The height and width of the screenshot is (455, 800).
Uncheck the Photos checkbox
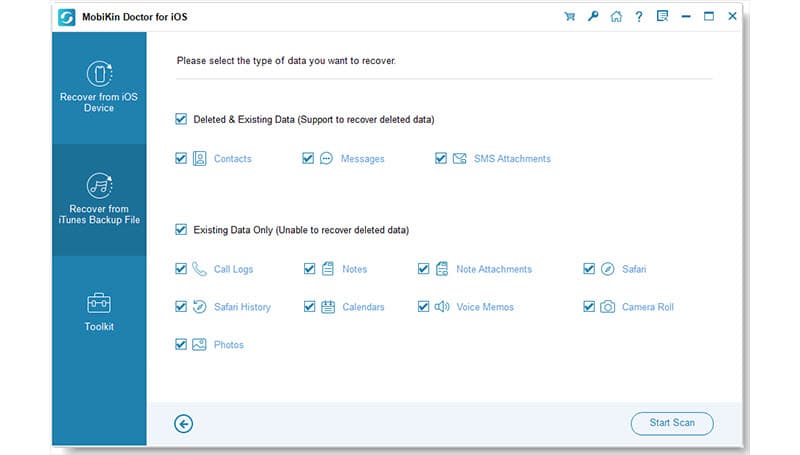click(181, 344)
